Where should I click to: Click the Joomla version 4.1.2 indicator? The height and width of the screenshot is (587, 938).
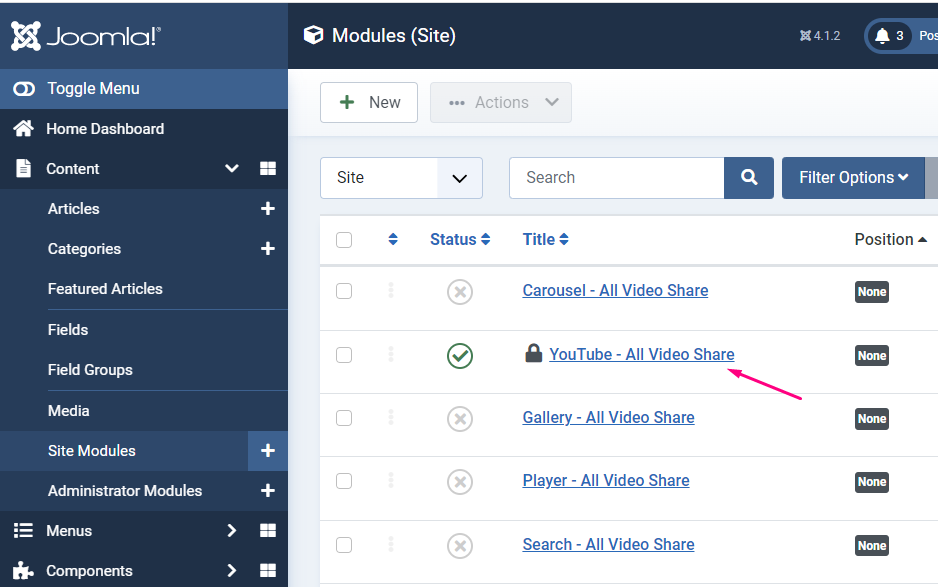(x=820, y=36)
